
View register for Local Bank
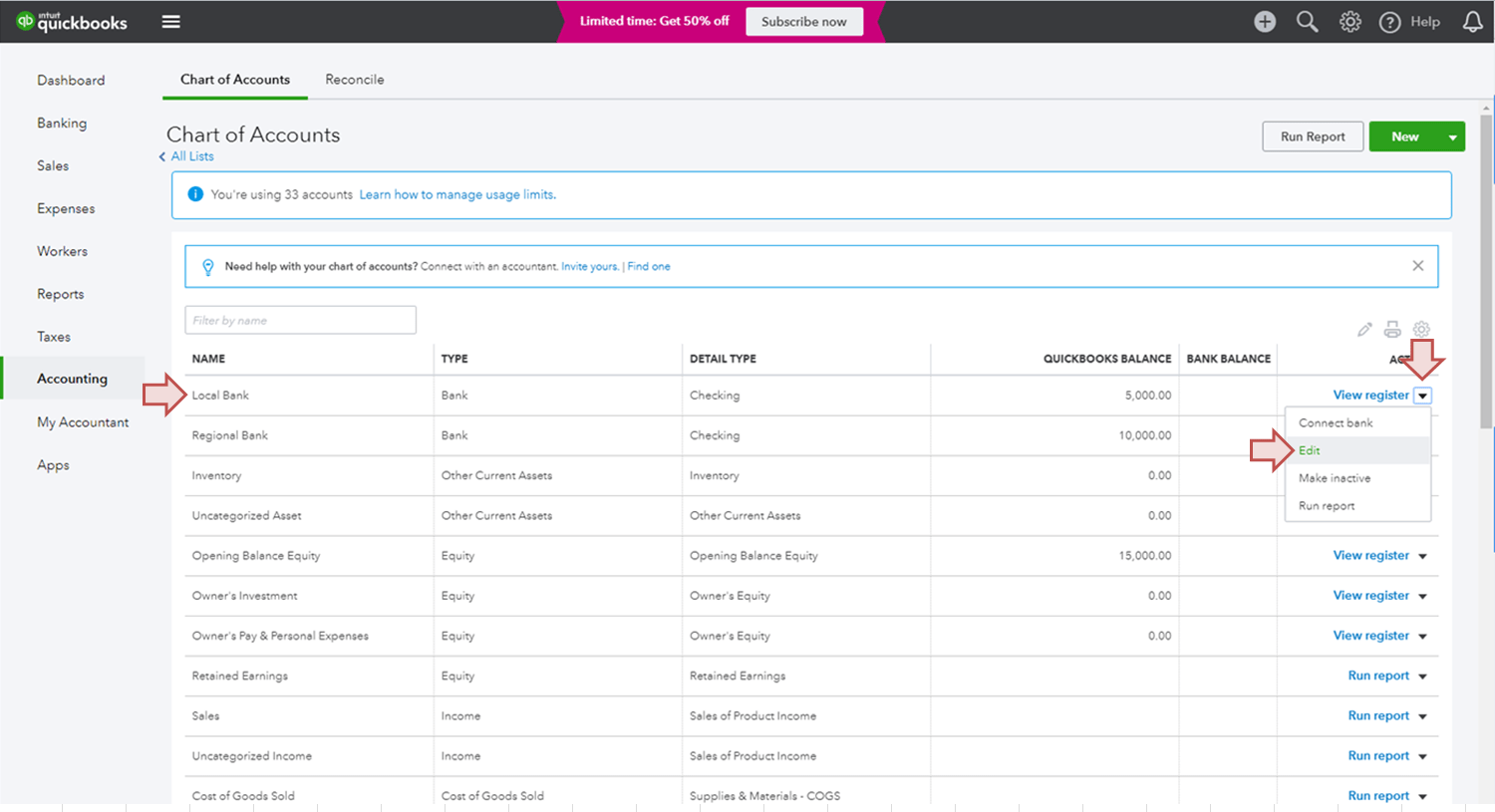click(x=1371, y=396)
